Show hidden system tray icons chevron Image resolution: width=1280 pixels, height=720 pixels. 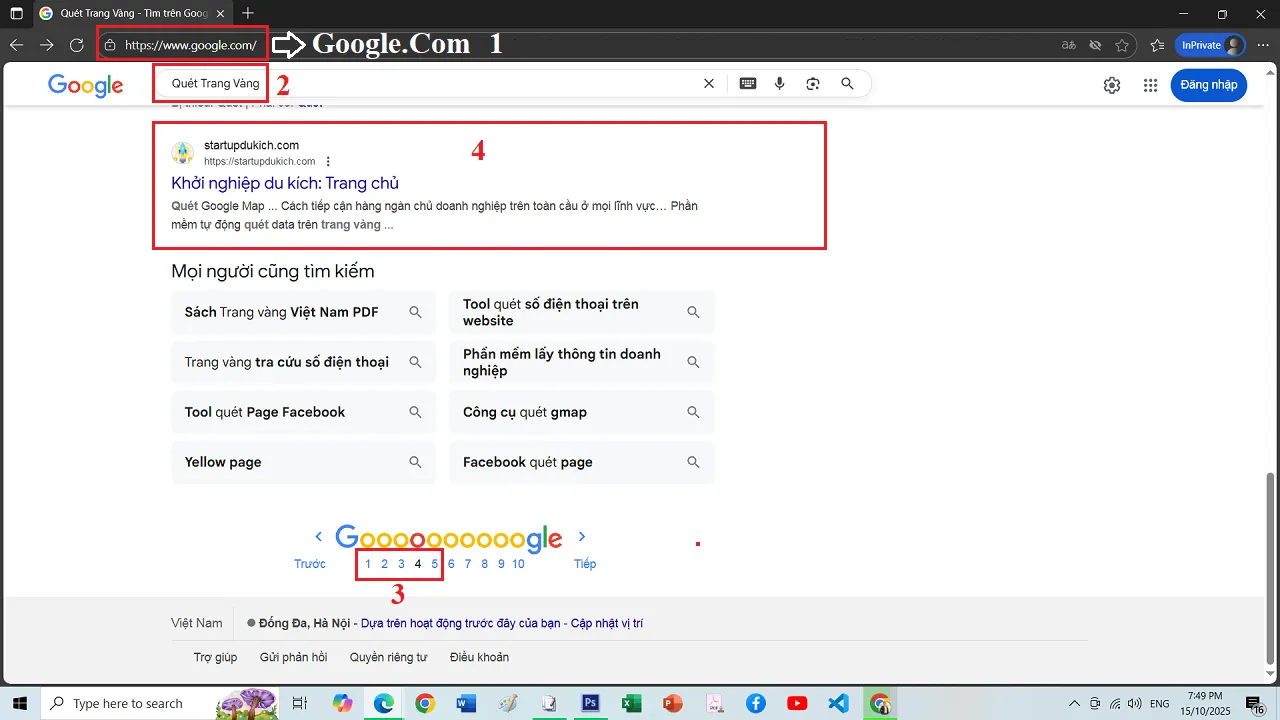[1075, 703]
